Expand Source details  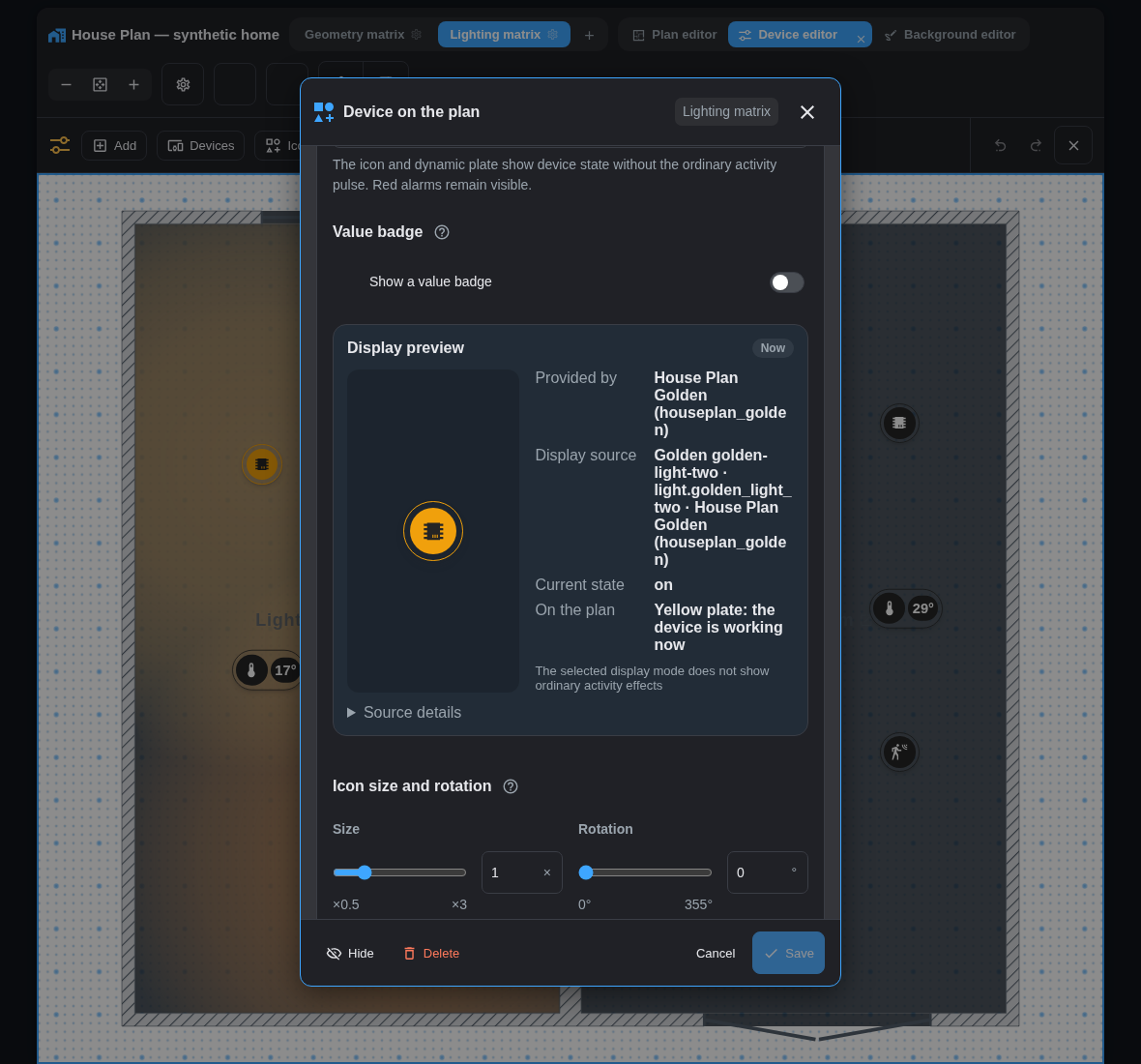point(404,713)
